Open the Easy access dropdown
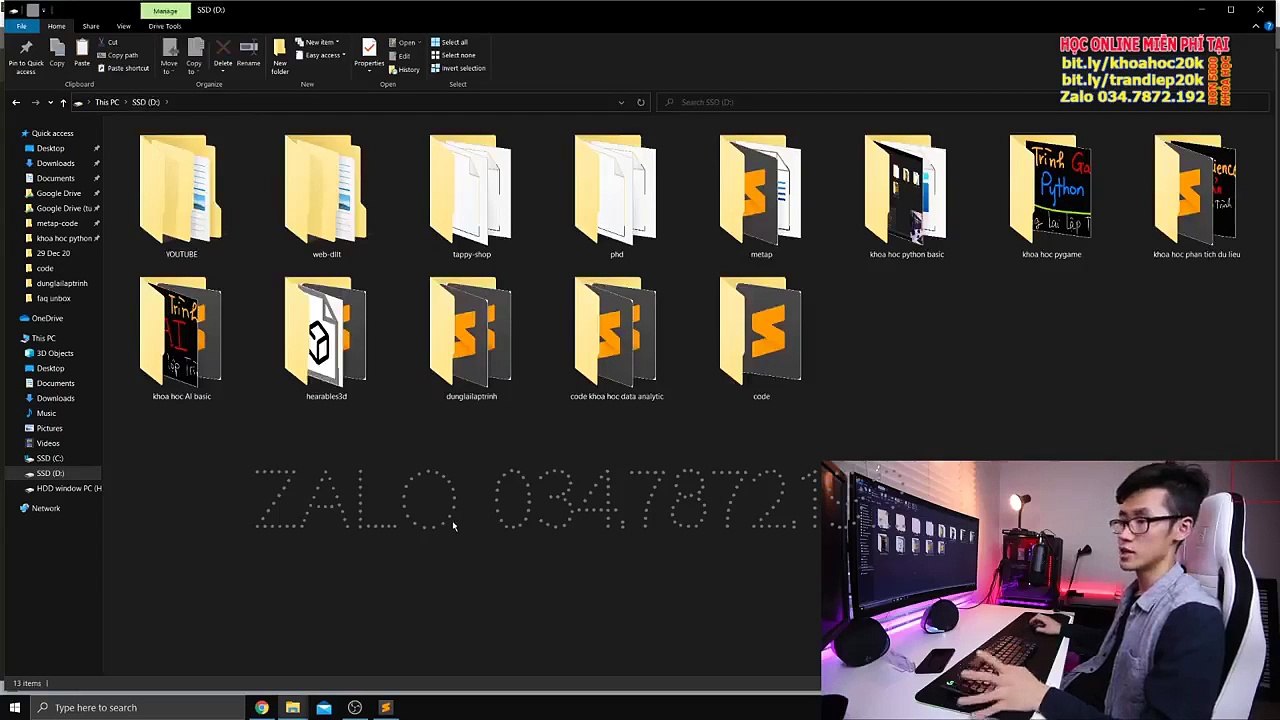 click(320, 55)
